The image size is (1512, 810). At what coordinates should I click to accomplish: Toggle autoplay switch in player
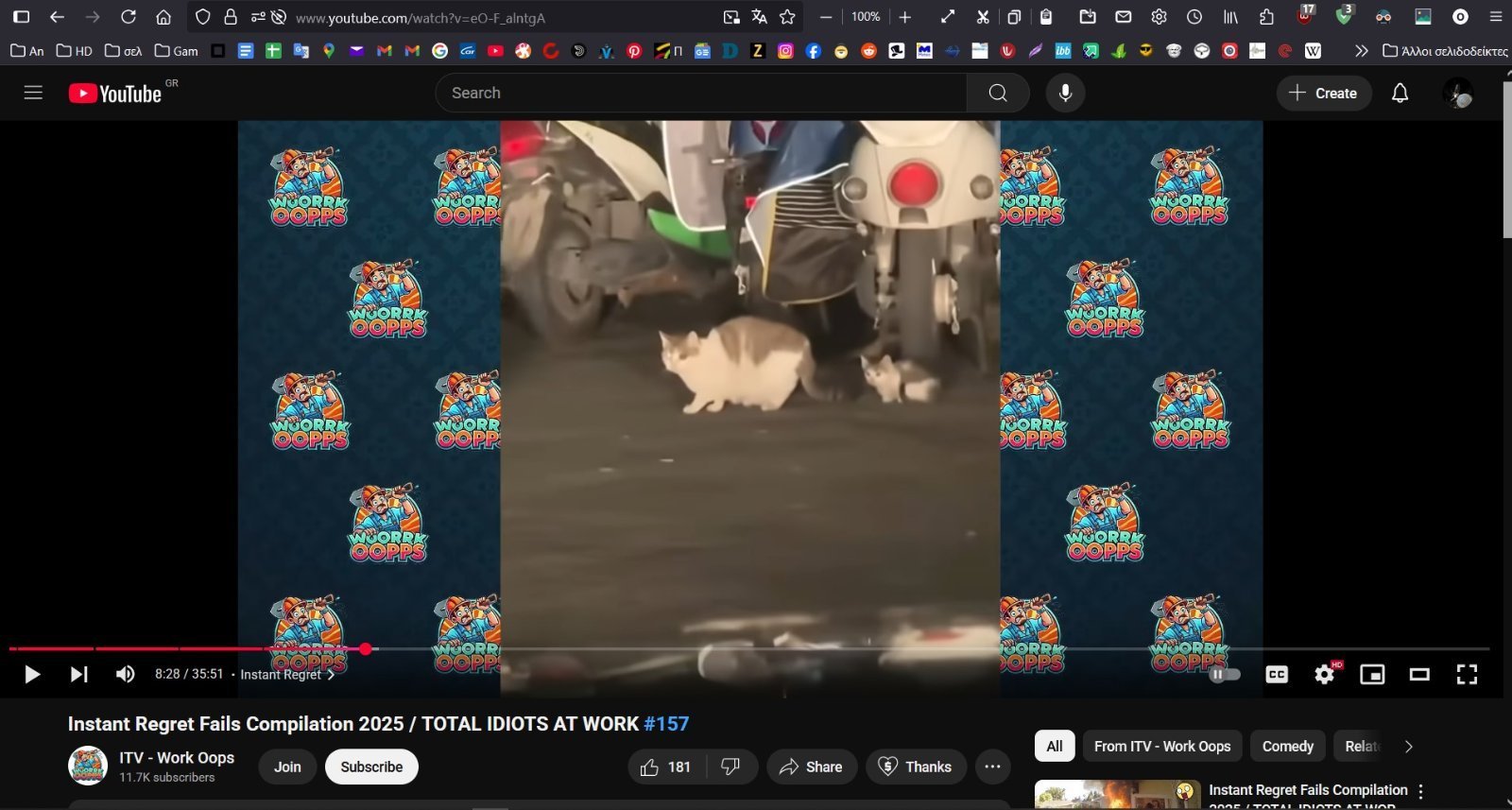1225,674
